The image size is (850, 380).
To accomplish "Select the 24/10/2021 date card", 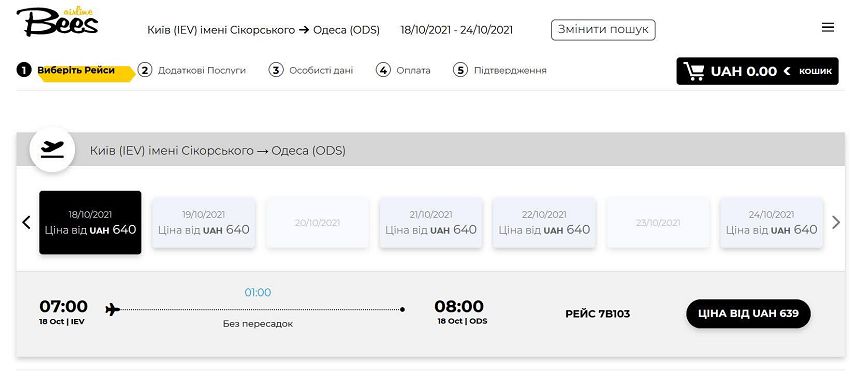I will point(771,223).
